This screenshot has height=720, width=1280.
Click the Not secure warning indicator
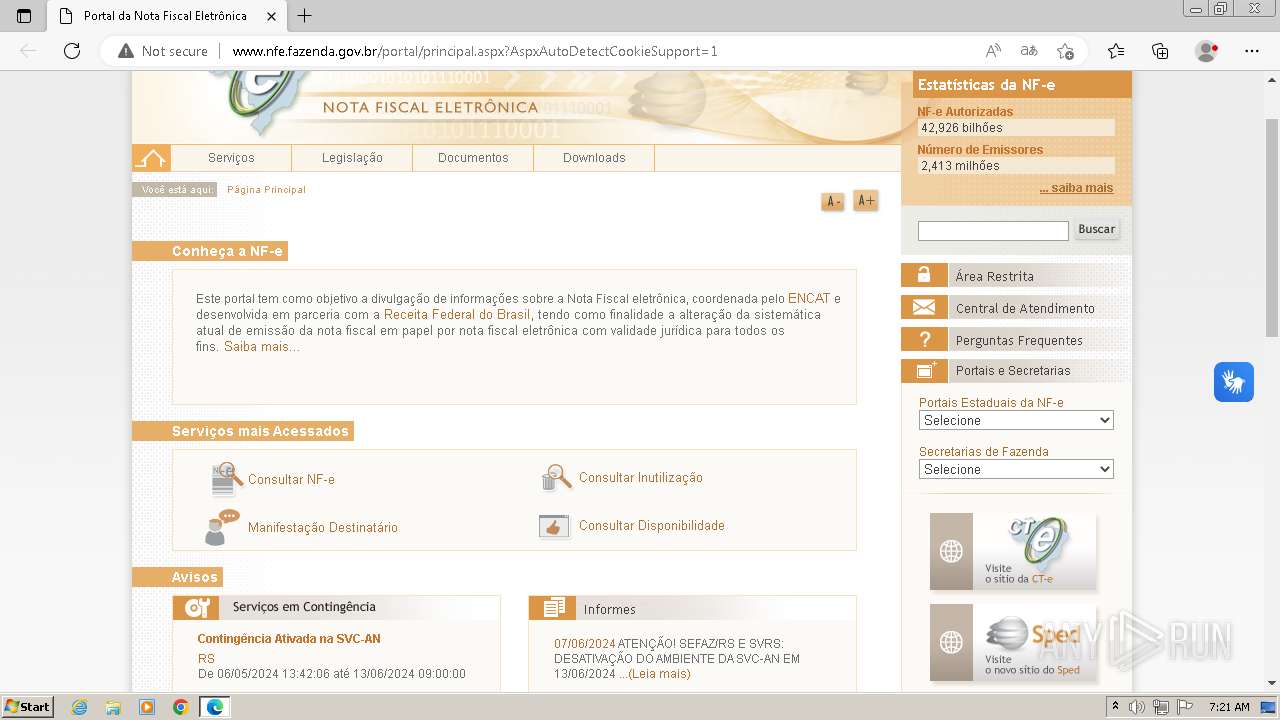click(x=163, y=51)
